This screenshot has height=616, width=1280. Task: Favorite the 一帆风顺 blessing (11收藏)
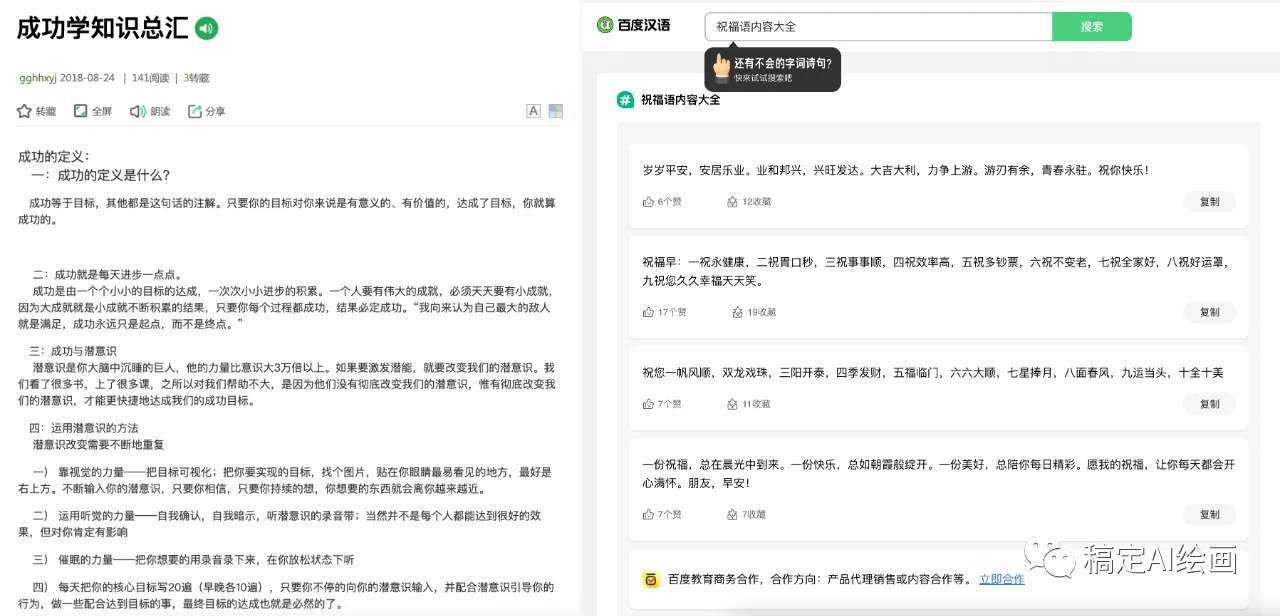(733, 404)
